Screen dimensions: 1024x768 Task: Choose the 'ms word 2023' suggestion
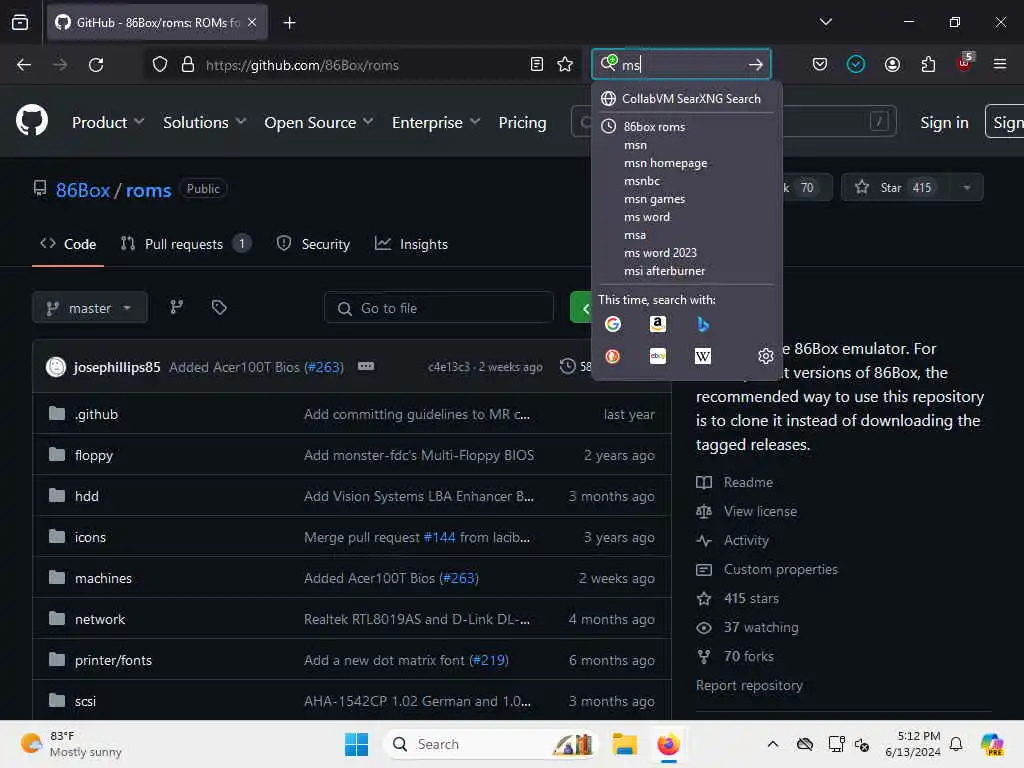point(660,253)
